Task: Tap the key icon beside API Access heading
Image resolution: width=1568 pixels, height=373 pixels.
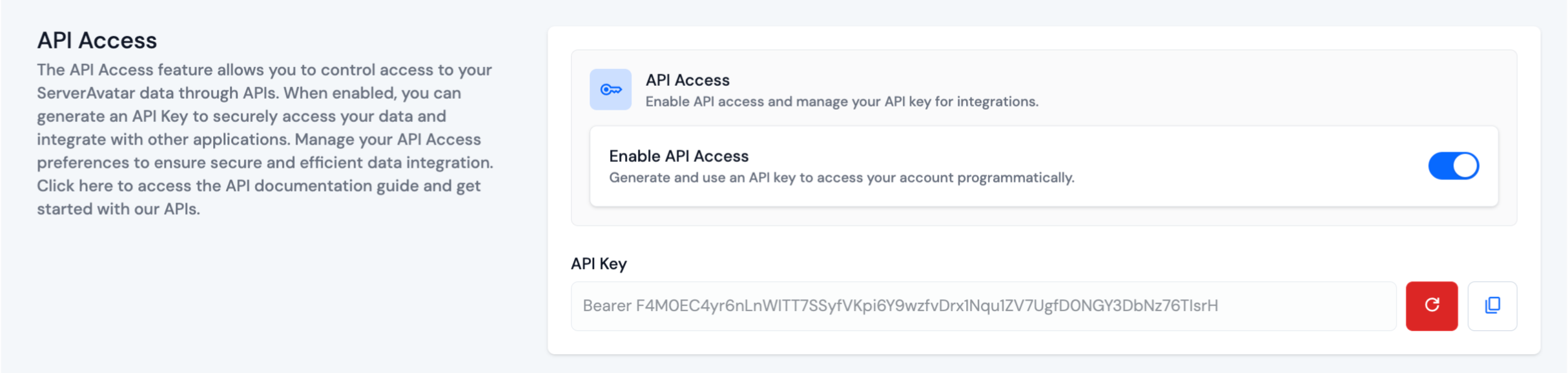Action: (610, 89)
